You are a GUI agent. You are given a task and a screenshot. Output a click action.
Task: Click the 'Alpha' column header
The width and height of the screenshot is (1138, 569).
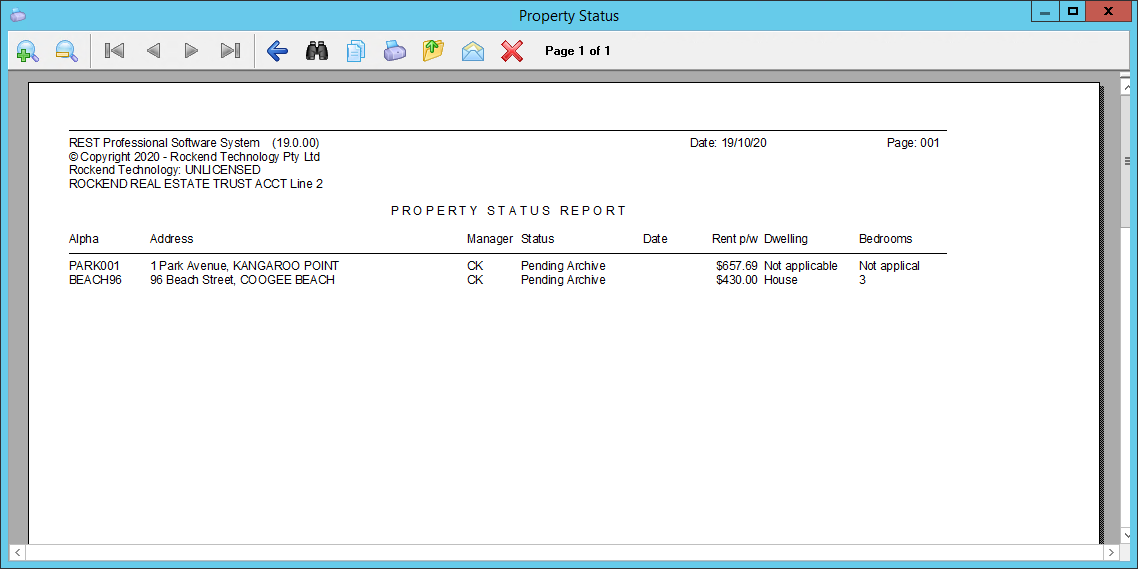point(83,239)
